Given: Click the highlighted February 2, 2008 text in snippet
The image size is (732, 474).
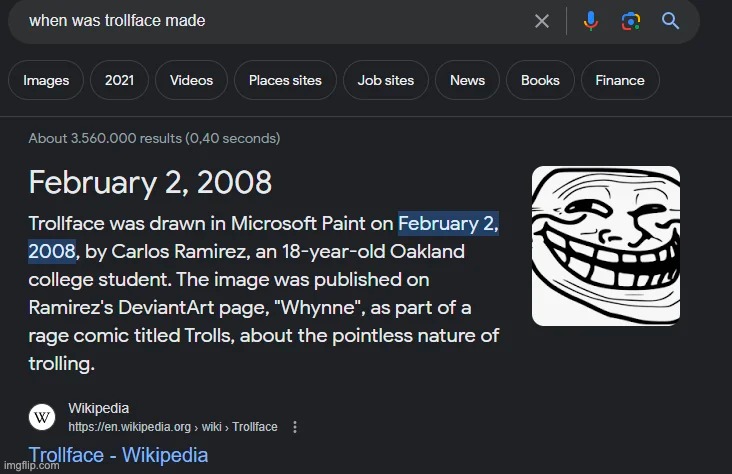Looking at the screenshot, I should pyautogui.click(x=448, y=224).
